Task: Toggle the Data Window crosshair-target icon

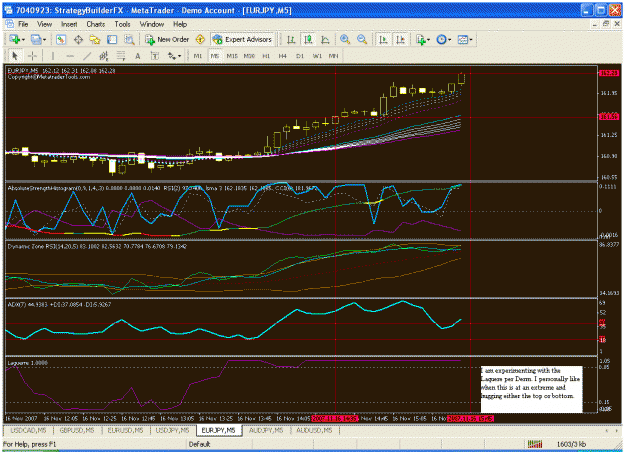Action: [78, 39]
